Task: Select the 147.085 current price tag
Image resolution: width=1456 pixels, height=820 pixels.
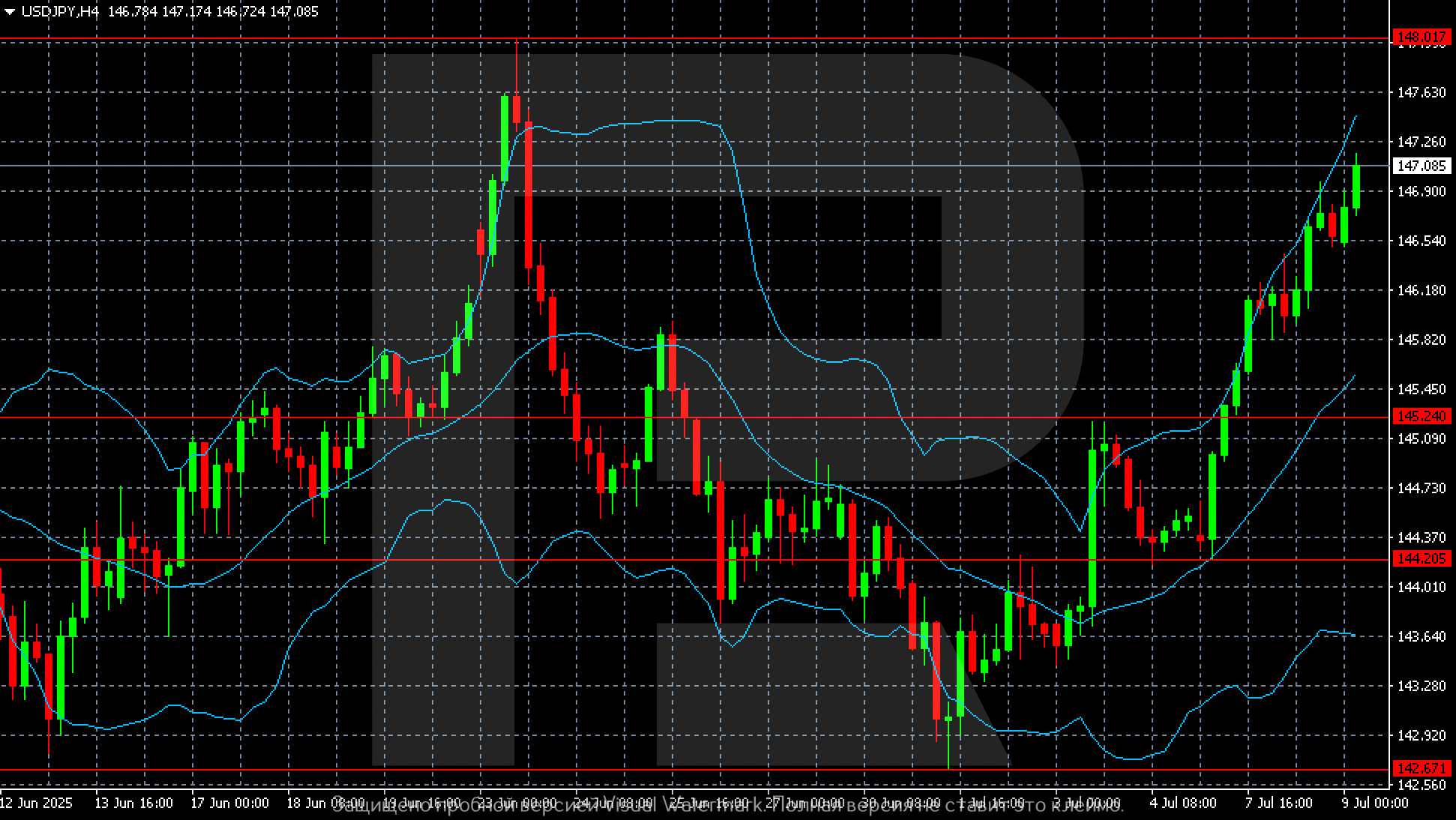Action: pyautogui.click(x=1420, y=166)
